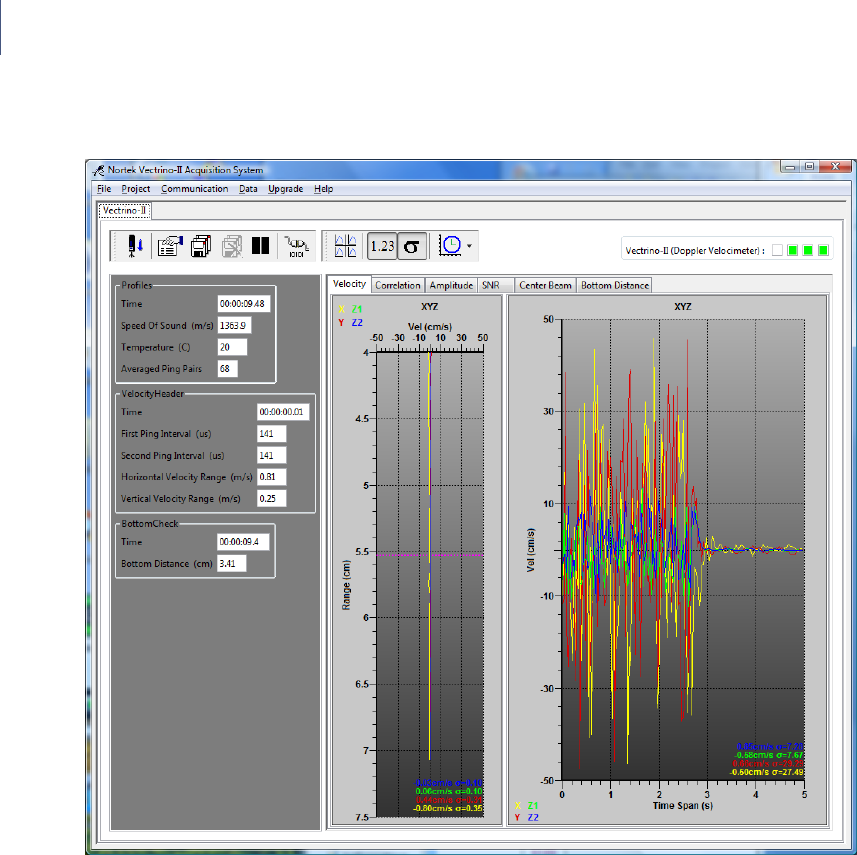
Task: Select the Center Beam tab
Action: [x=545, y=285]
